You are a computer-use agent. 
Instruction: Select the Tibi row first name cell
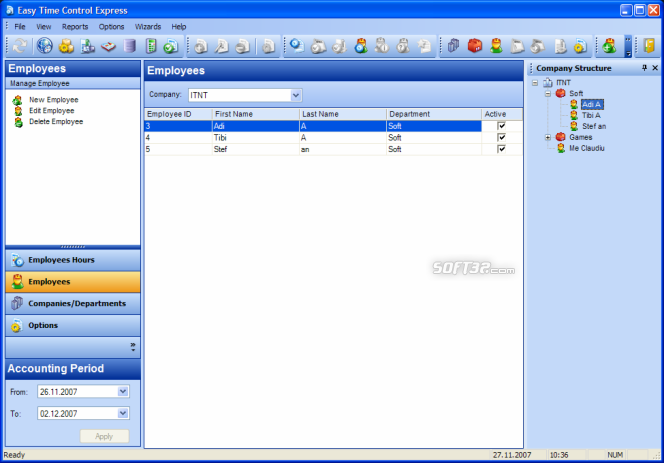[x=256, y=138]
